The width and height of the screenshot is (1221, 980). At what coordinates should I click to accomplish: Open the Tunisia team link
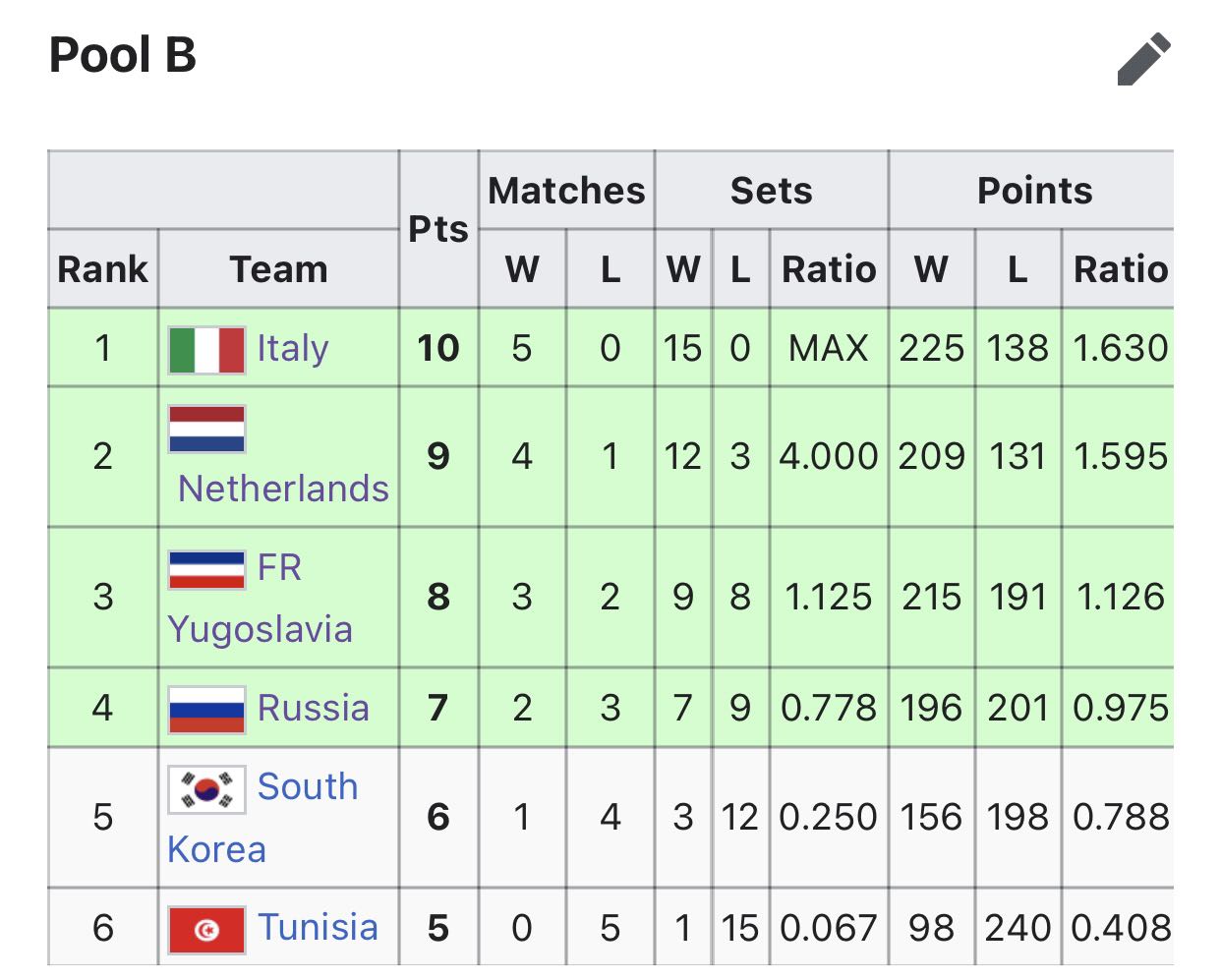(x=318, y=927)
